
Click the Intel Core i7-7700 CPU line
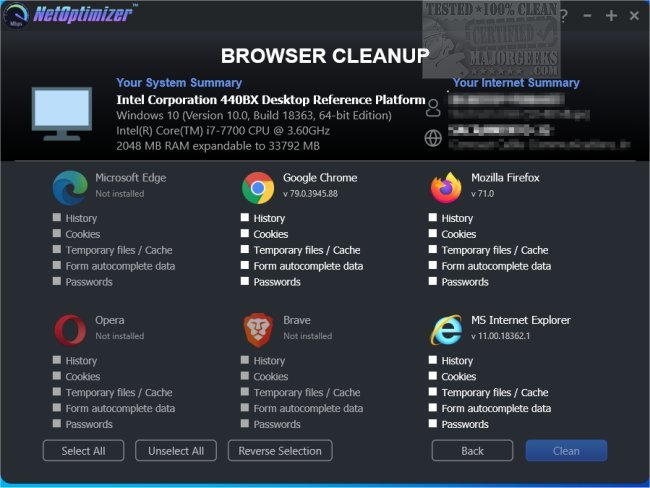223,131
